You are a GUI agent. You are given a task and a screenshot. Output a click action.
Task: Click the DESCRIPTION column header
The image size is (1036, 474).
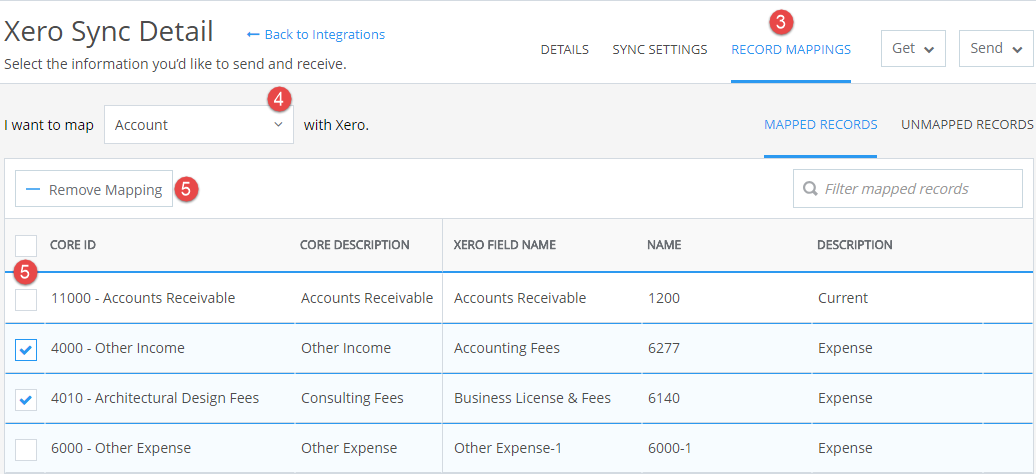(x=855, y=245)
